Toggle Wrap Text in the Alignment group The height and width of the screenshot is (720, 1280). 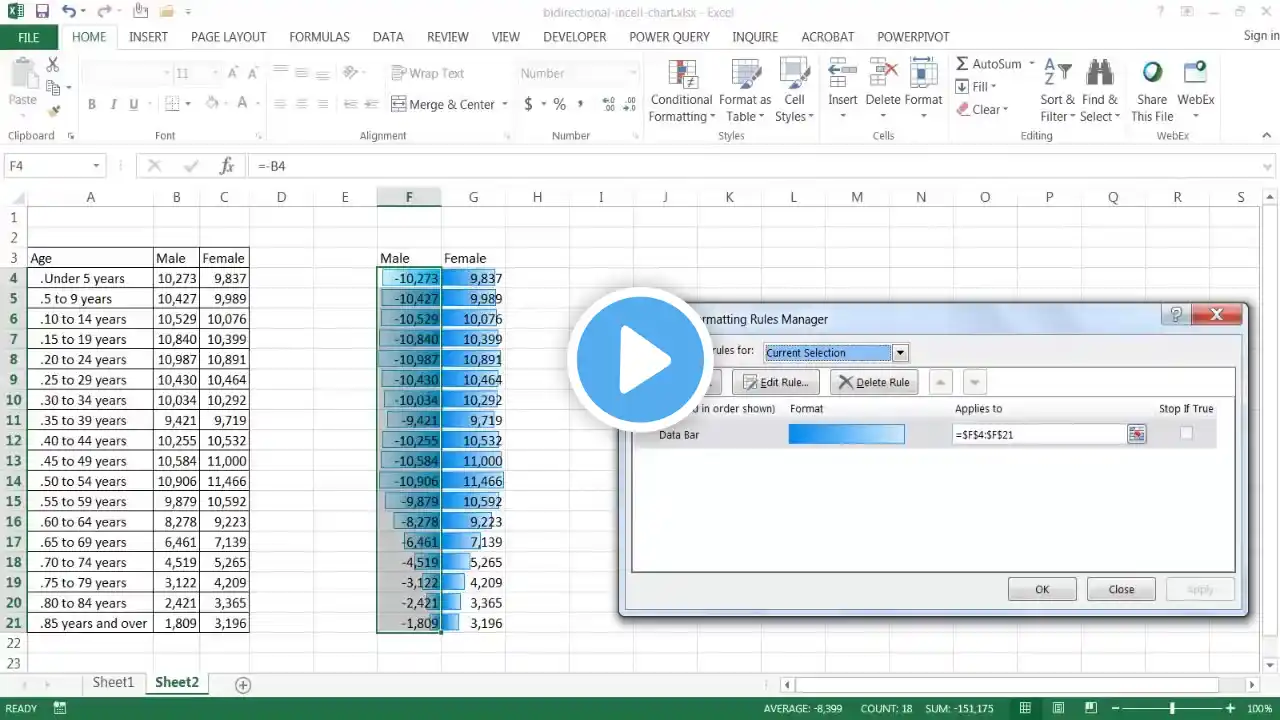(427, 73)
